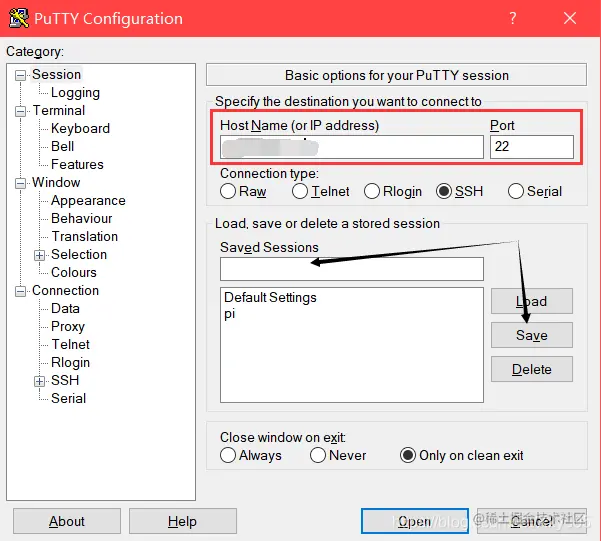The height and width of the screenshot is (541, 601).
Task: Open the Appearance settings category
Action: coord(88,200)
